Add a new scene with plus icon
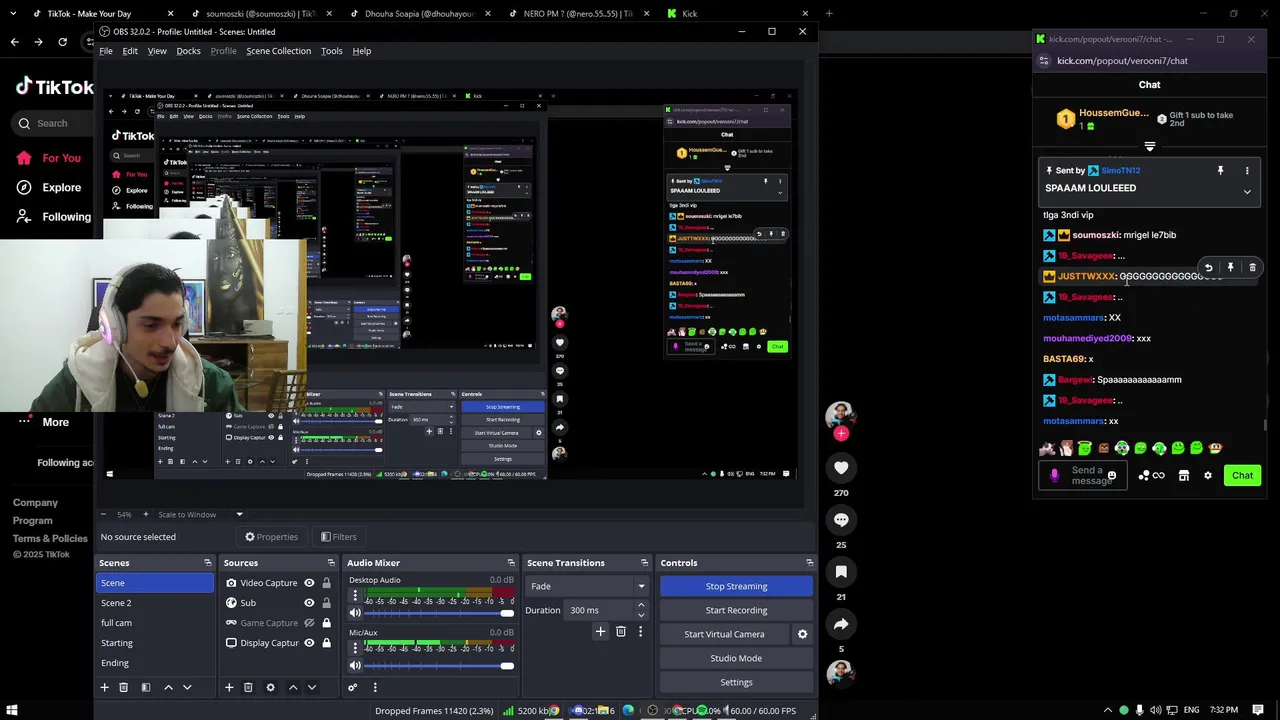The width and height of the screenshot is (1280, 720). coord(104,687)
